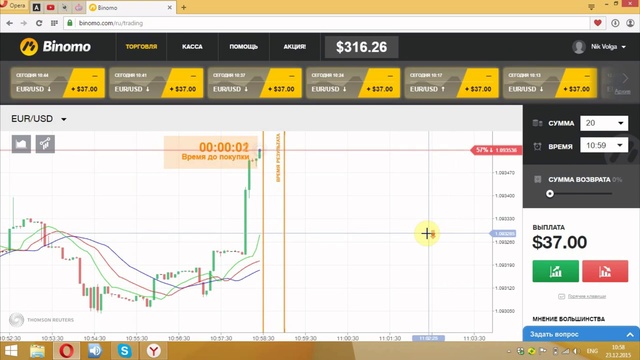
Task: Click the green padlock security icon
Action: pyautogui.click(x=70, y=23)
